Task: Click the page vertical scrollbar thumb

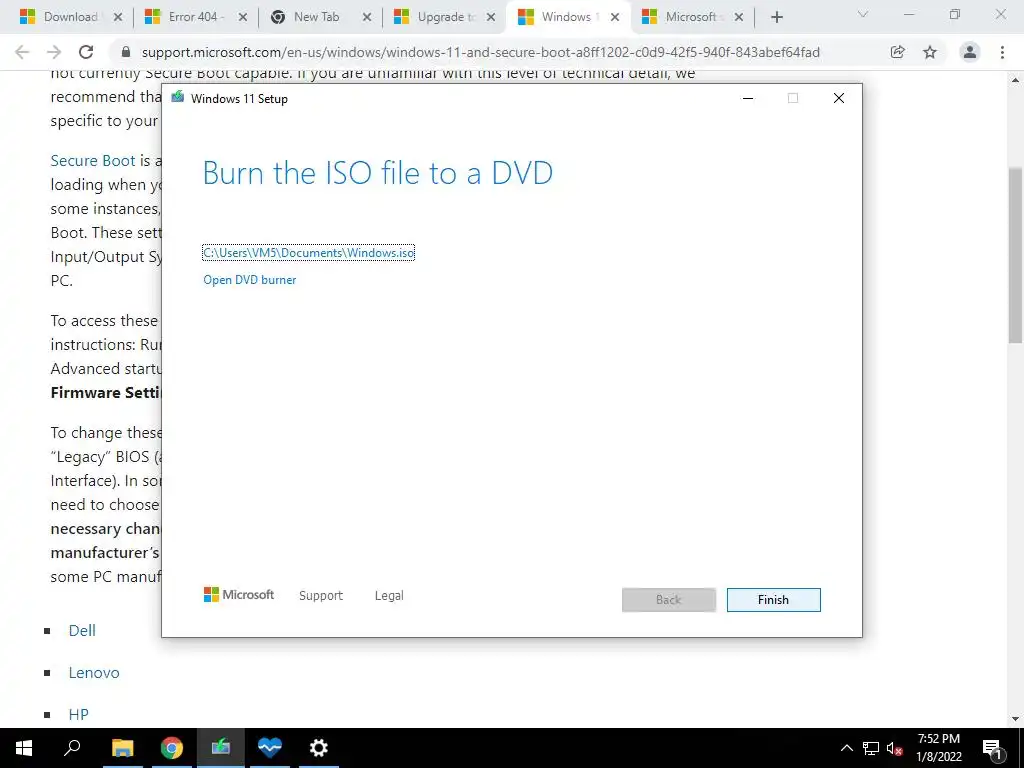Action: pyautogui.click(x=1016, y=255)
